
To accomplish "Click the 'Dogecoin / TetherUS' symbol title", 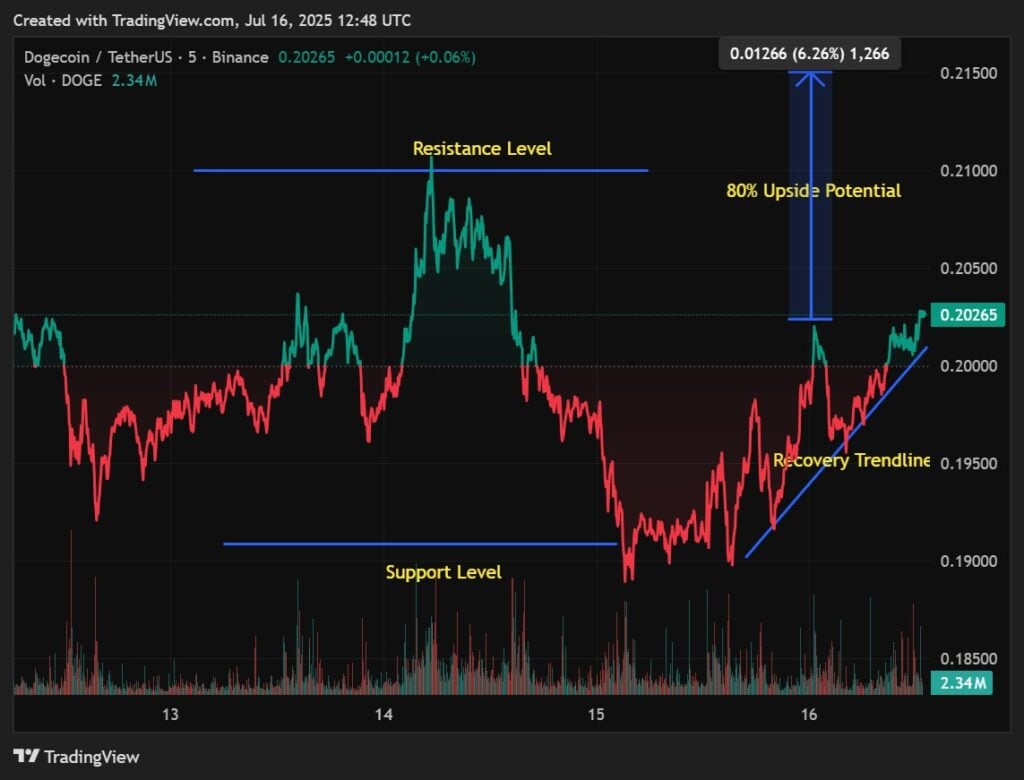I will pos(99,57).
